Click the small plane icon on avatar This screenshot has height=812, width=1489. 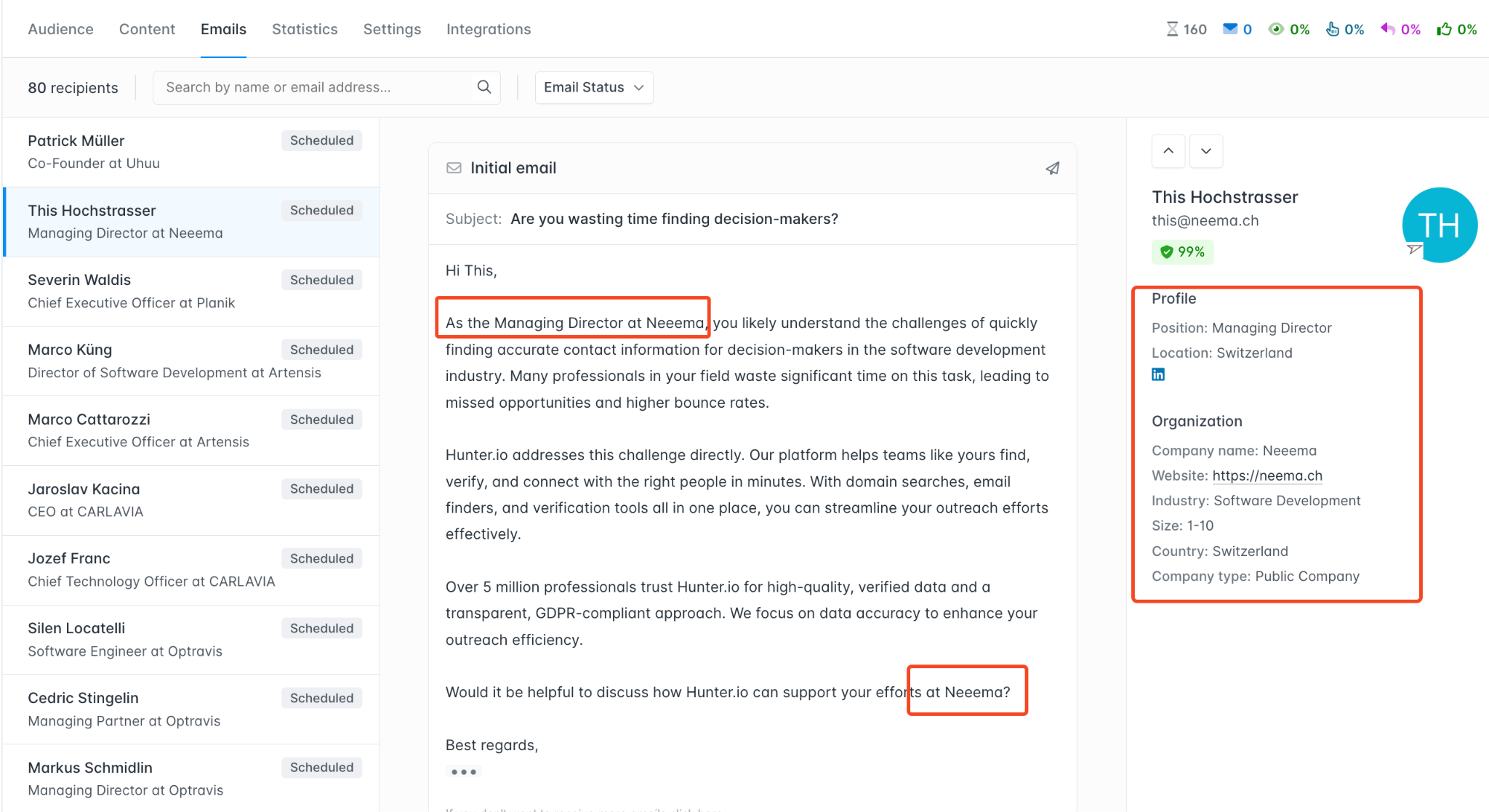tap(1414, 249)
